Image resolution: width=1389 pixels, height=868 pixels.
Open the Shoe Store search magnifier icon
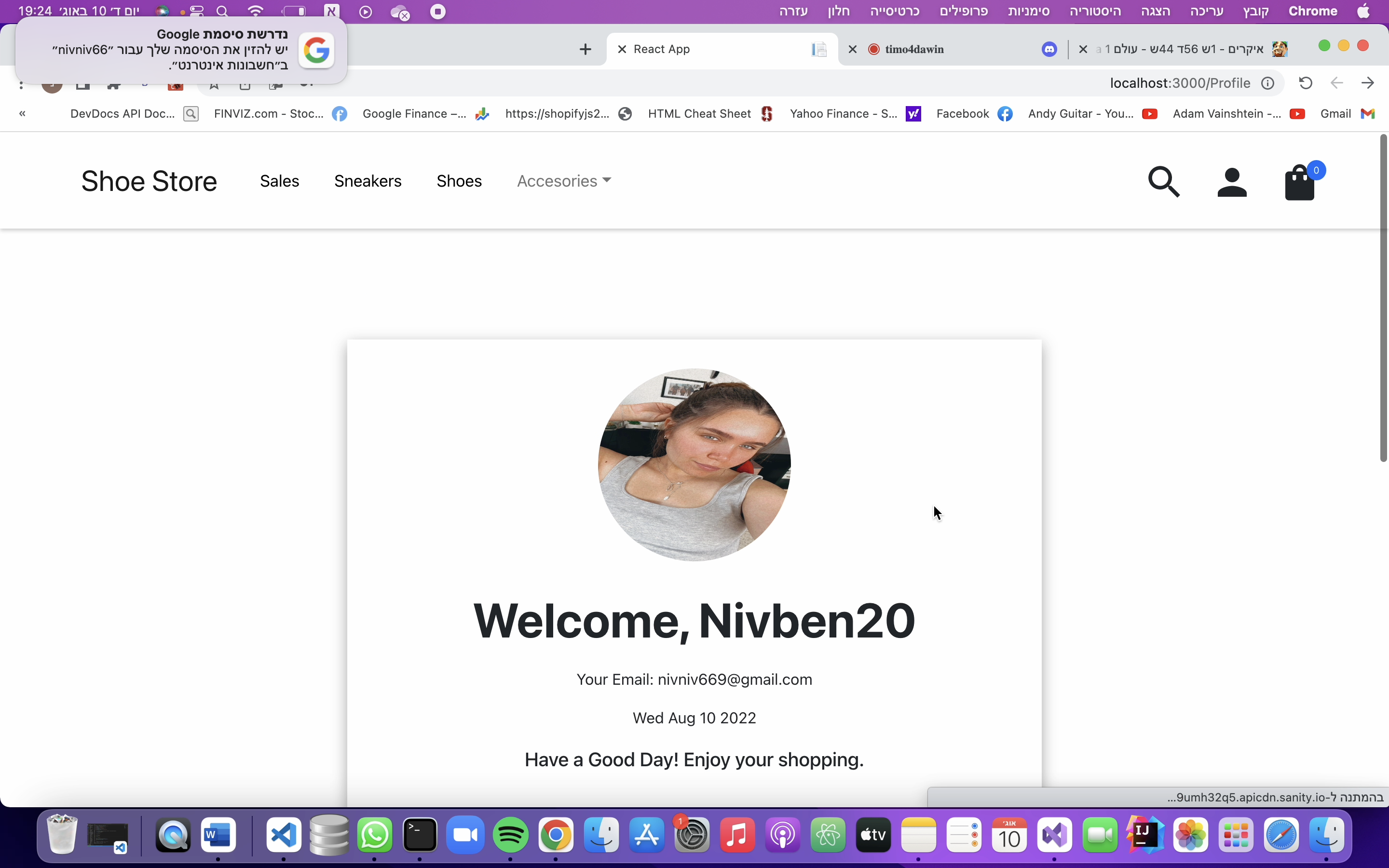tap(1165, 181)
